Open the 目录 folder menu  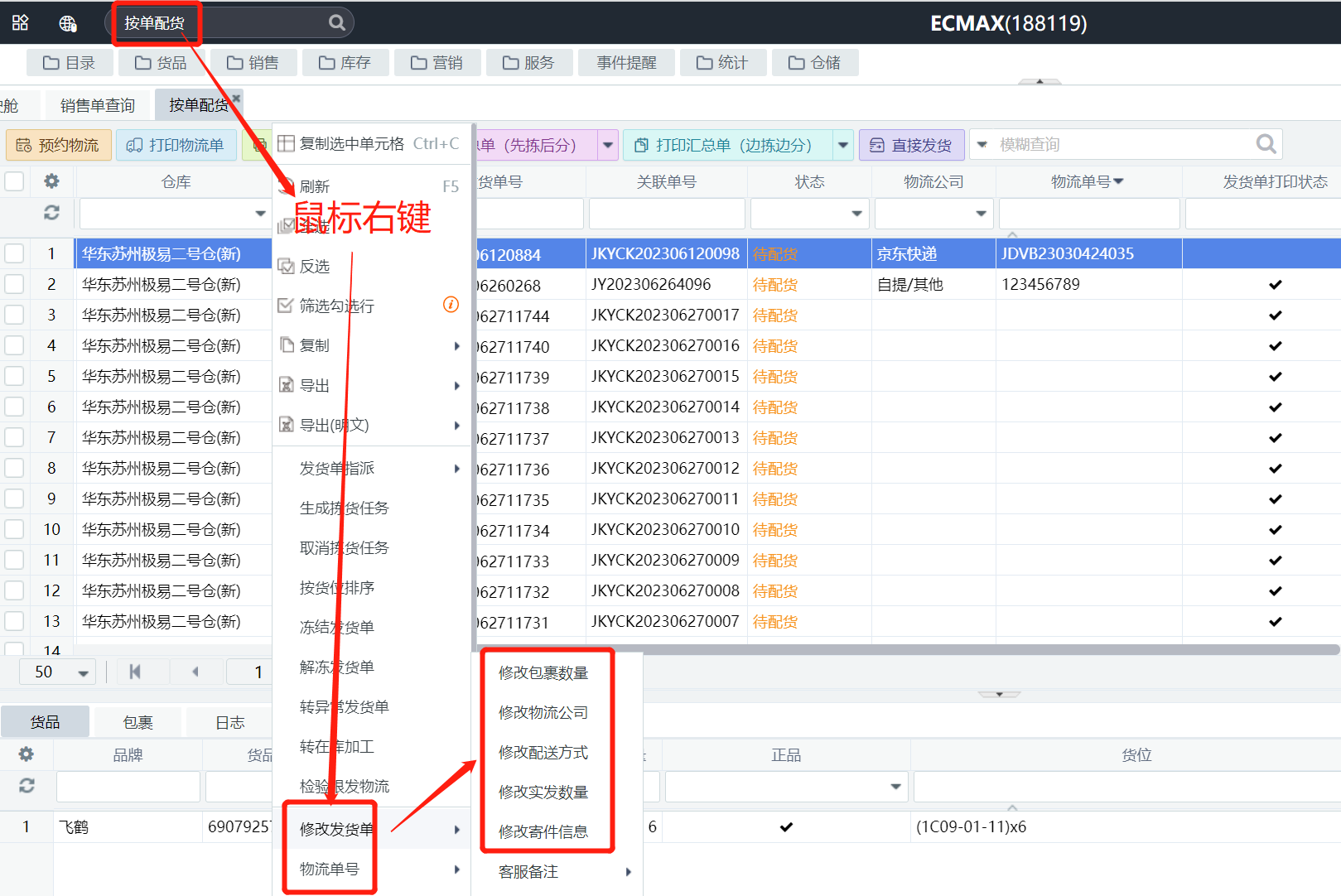(x=69, y=62)
